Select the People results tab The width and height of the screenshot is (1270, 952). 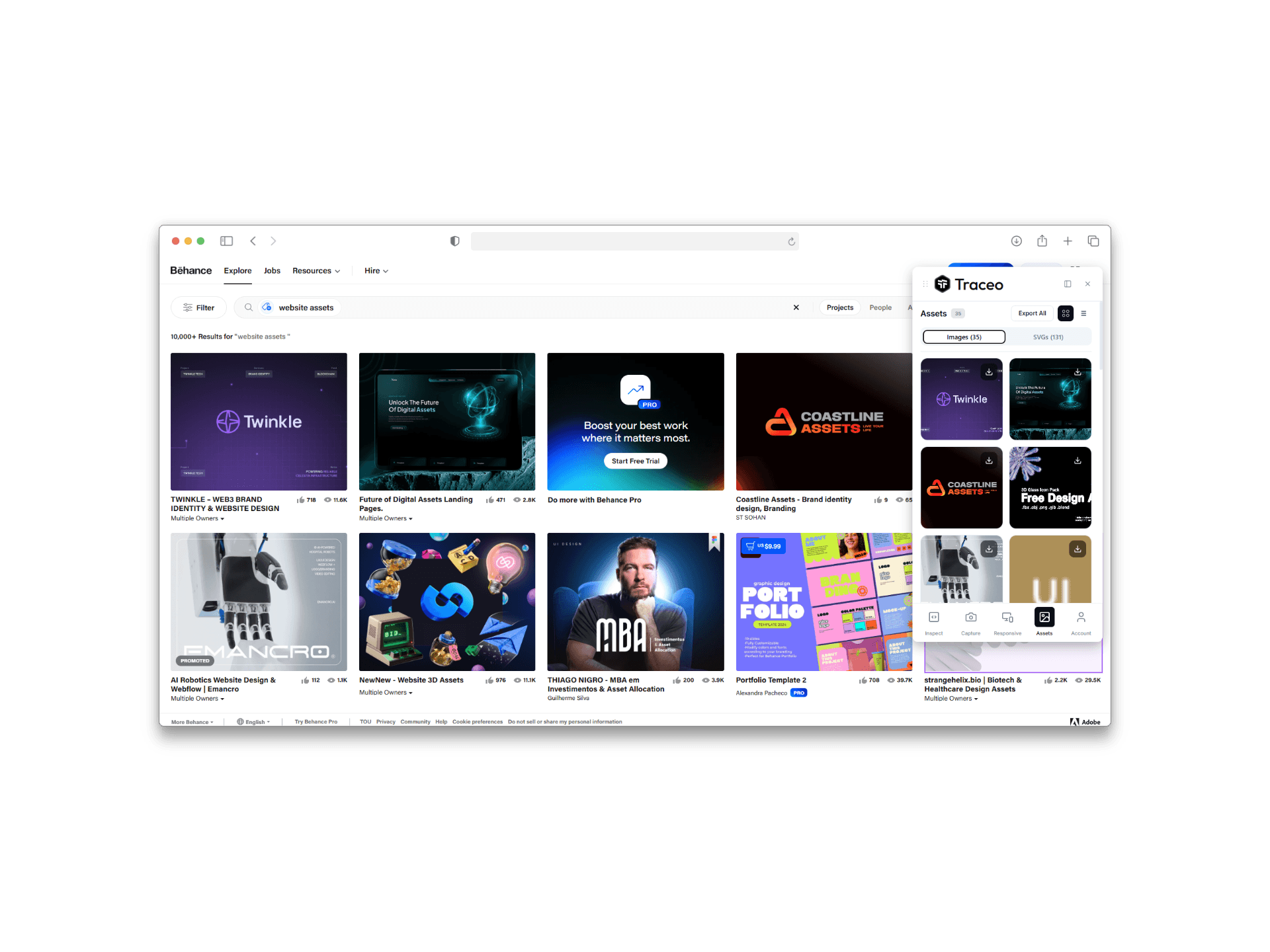[x=880, y=307]
